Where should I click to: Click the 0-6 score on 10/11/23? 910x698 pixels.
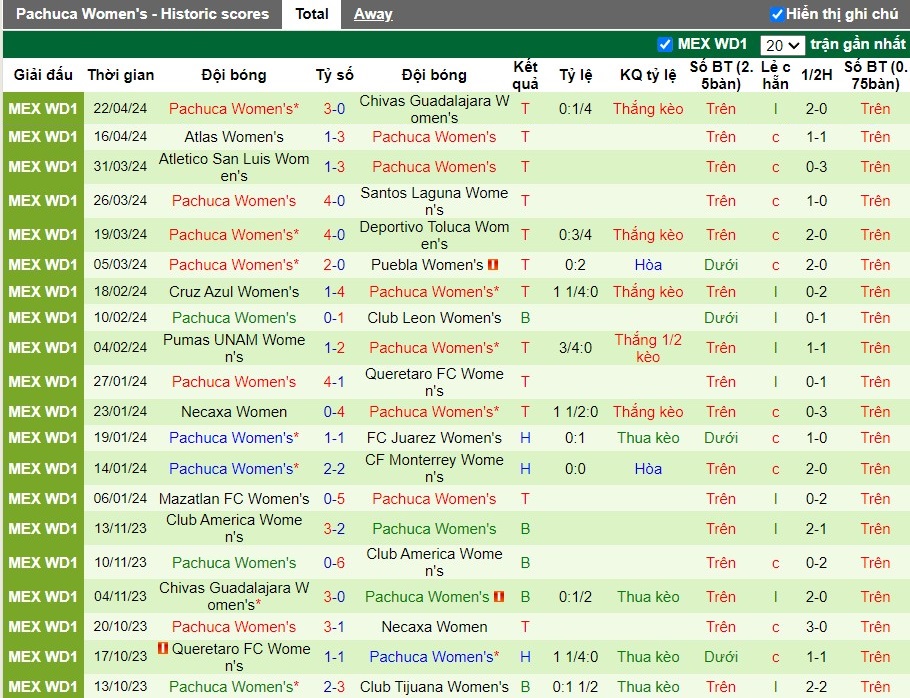[334, 563]
